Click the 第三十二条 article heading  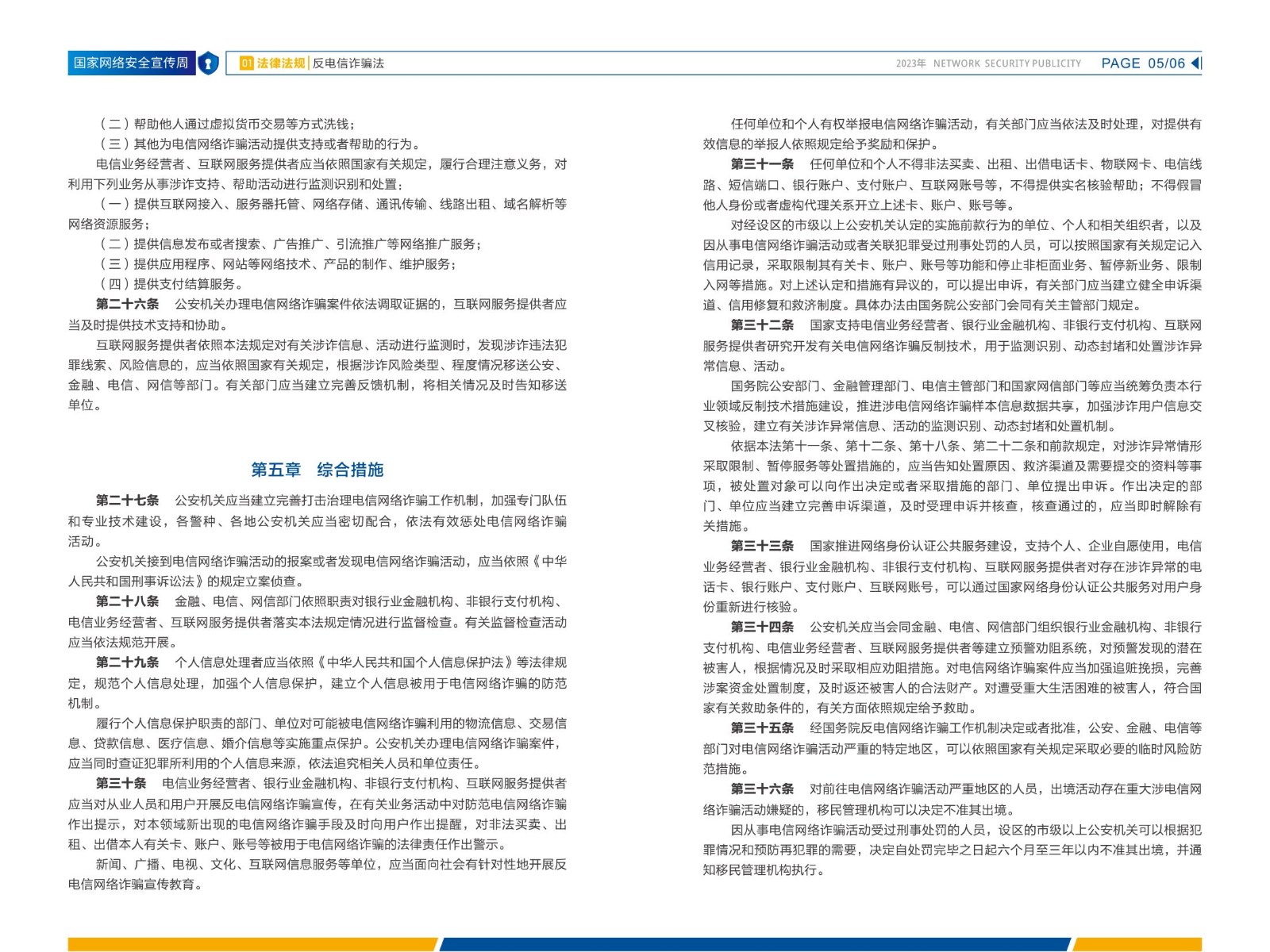click(762, 325)
